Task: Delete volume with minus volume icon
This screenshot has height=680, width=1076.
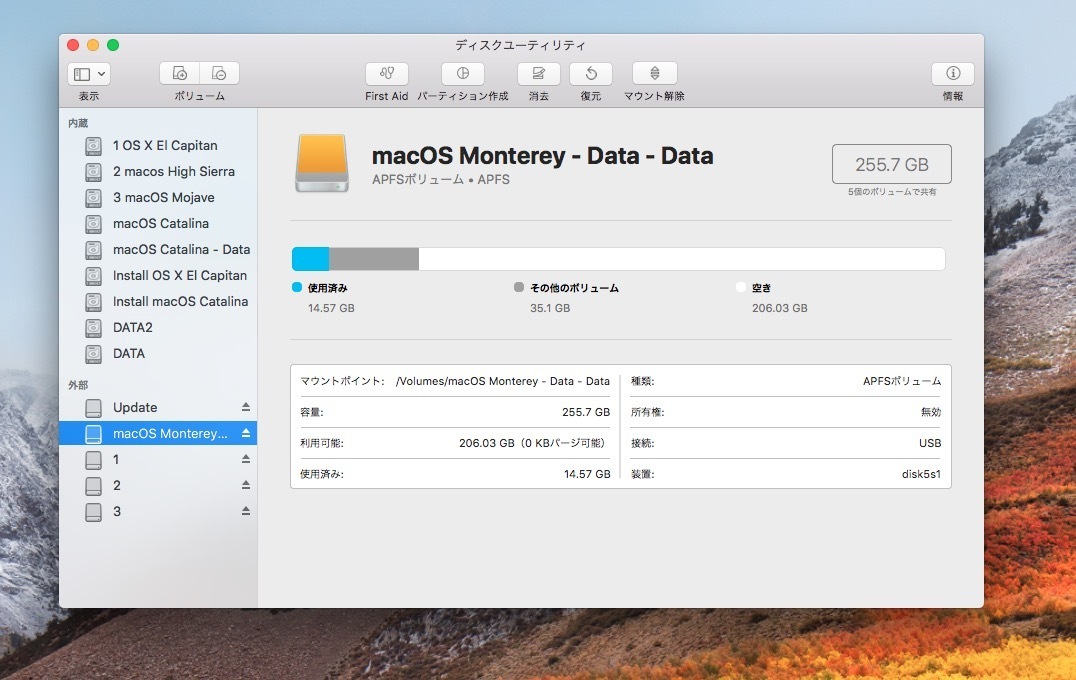Action: pyautogui.click(x=219, y=74)
